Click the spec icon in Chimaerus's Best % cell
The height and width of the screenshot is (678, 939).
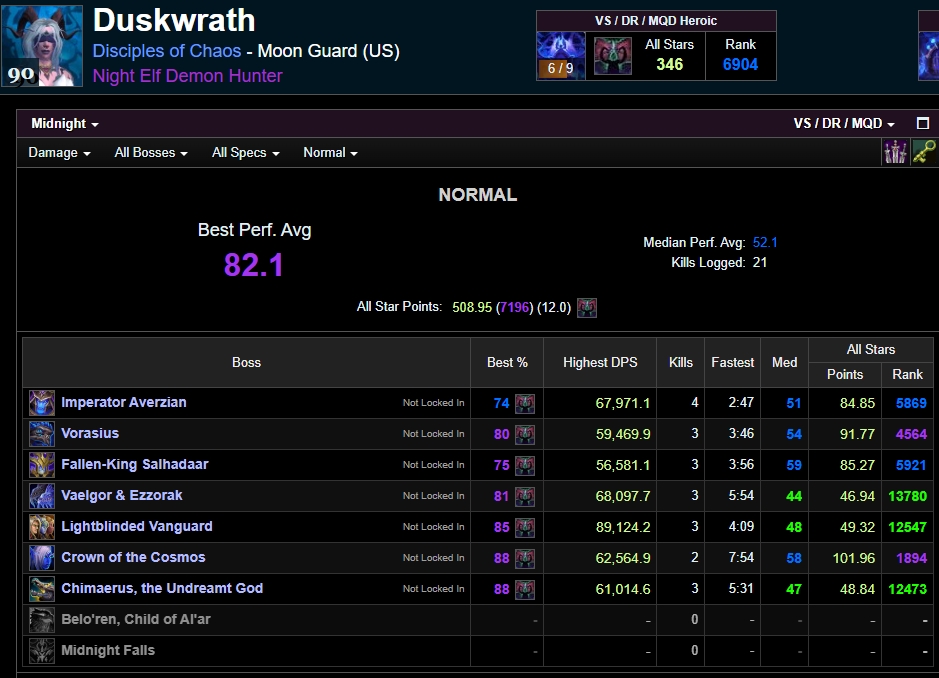[x=525, y=589]
